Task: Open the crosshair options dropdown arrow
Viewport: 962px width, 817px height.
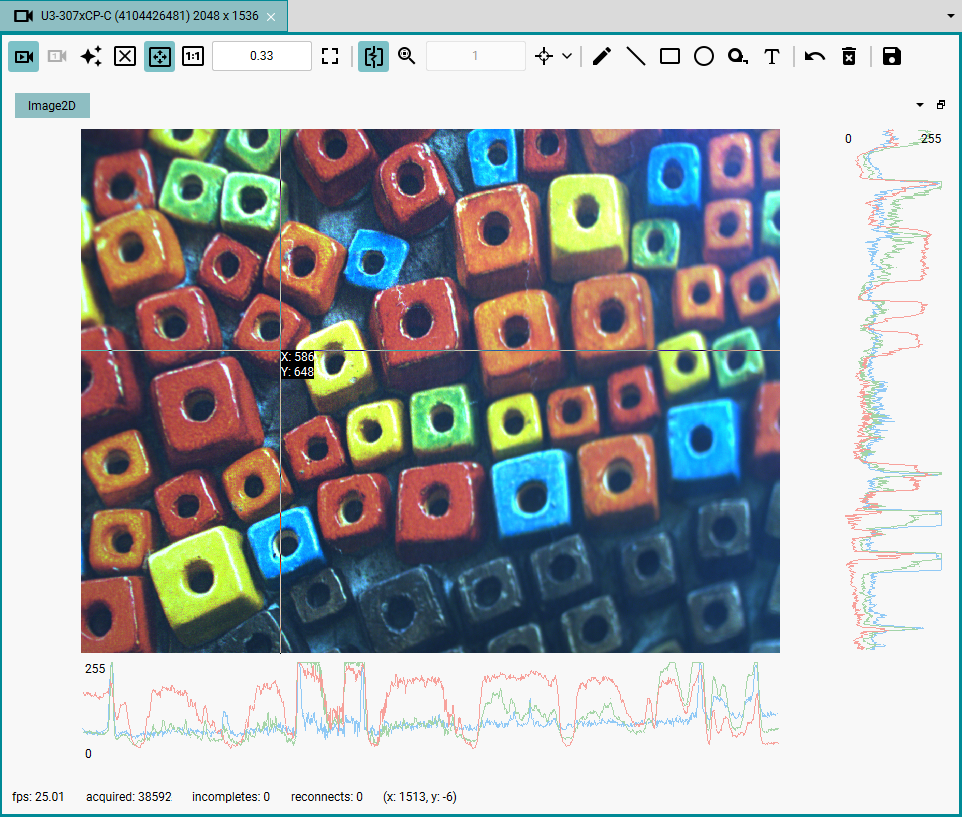Action: click(568, 56)
